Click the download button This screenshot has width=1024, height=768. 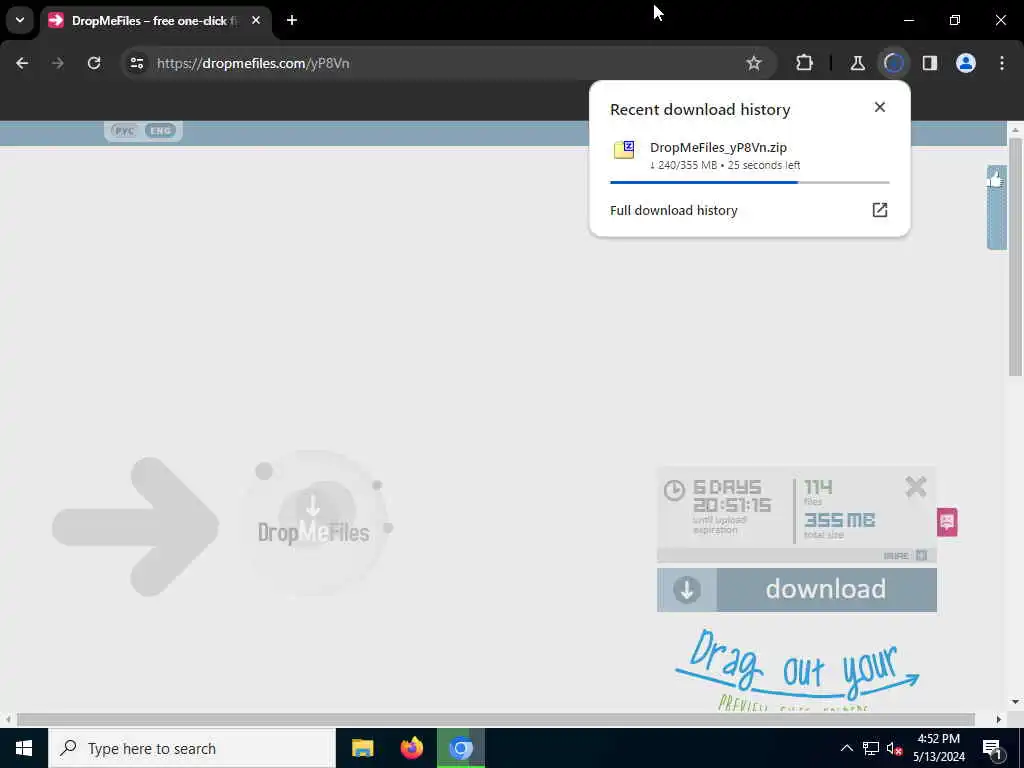[797, 590]
